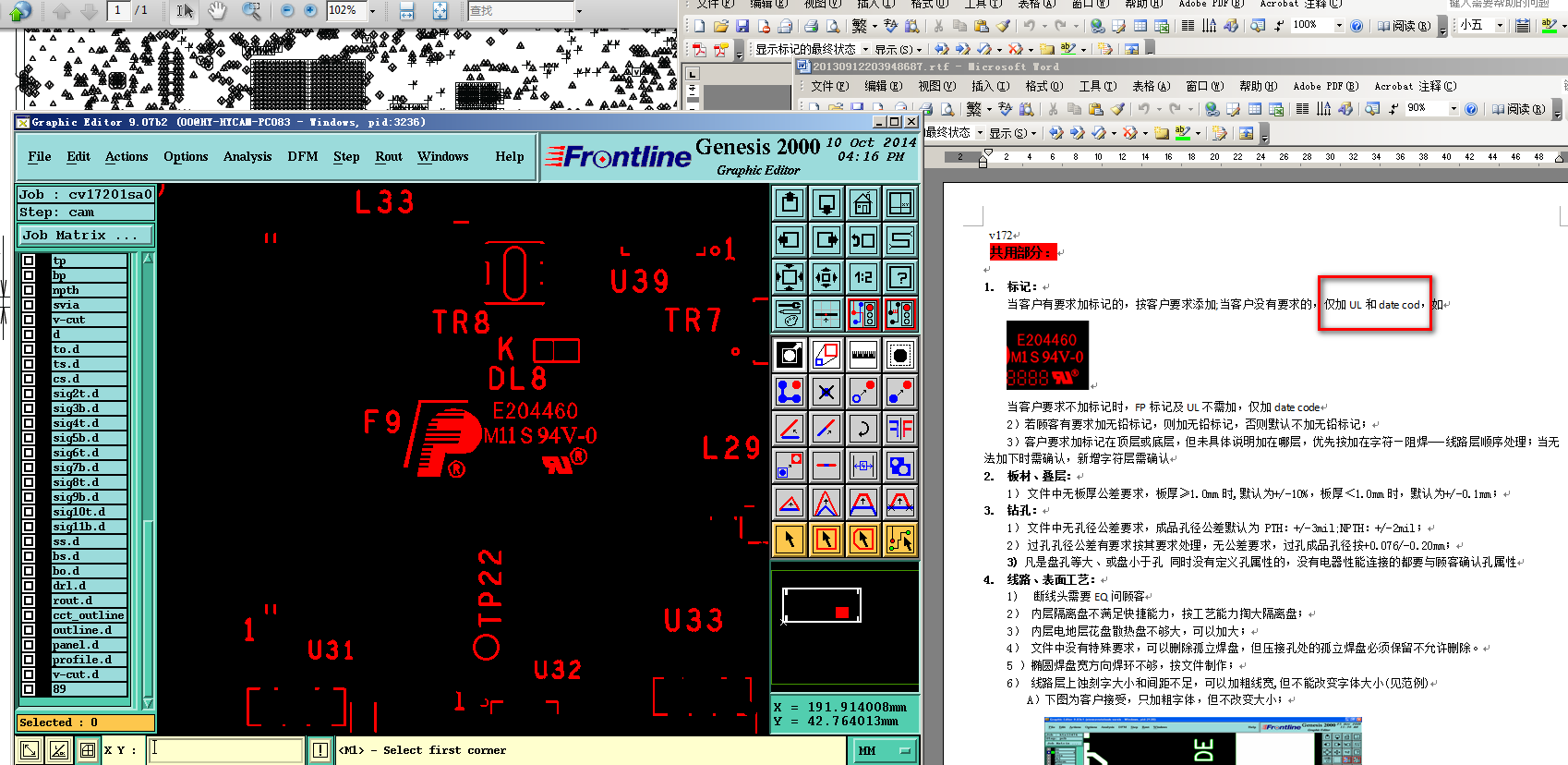Viewport: 1568px width, 765px height.
Task: Click the zoom-out minus button in PDF viewer
Action: tap(287, 10)
